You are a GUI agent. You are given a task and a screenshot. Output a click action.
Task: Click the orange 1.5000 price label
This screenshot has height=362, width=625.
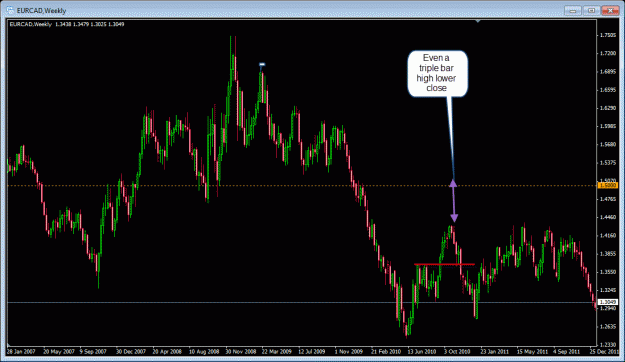coord(609,186)
